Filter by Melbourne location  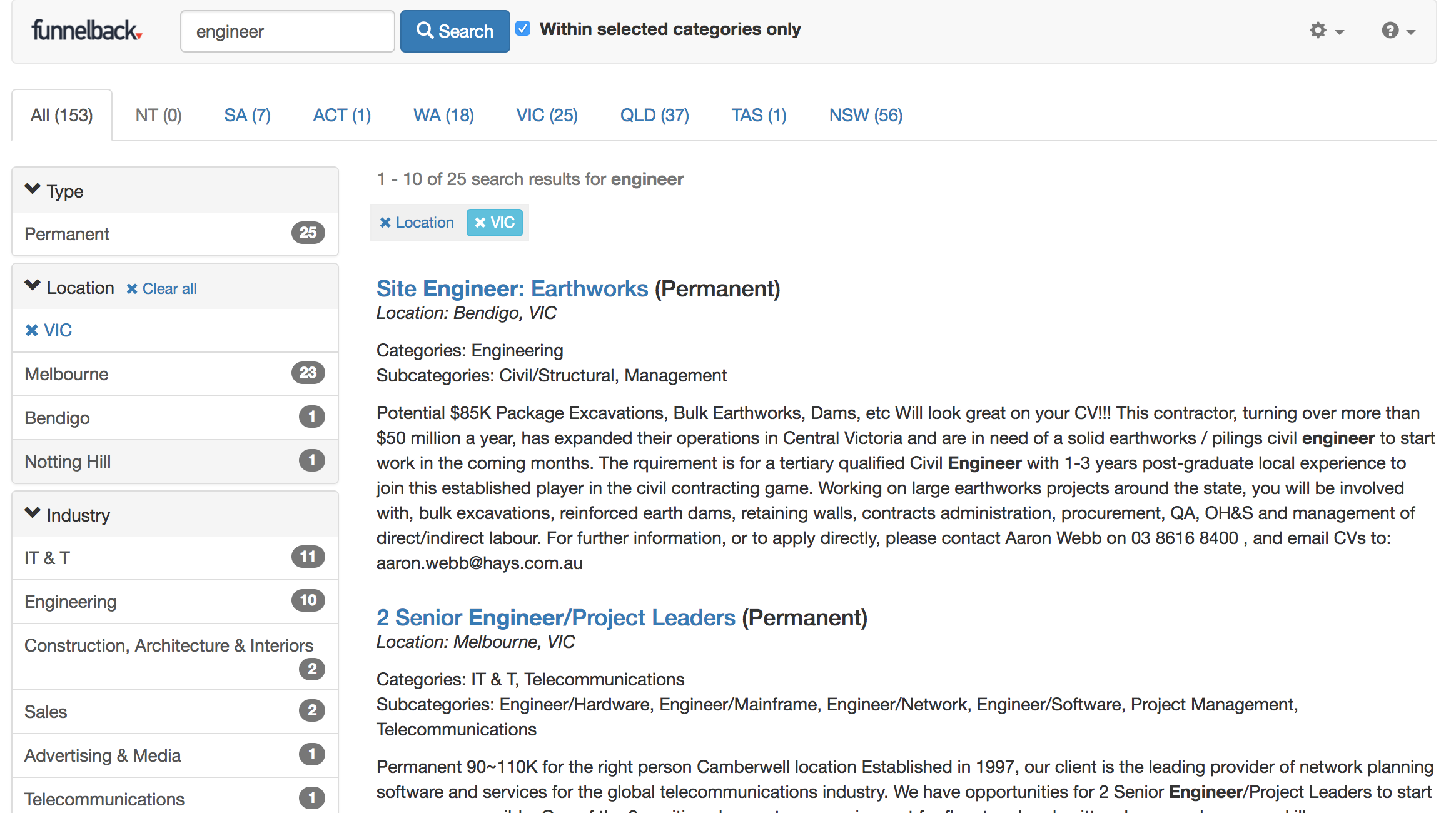[x=66, y=374]
